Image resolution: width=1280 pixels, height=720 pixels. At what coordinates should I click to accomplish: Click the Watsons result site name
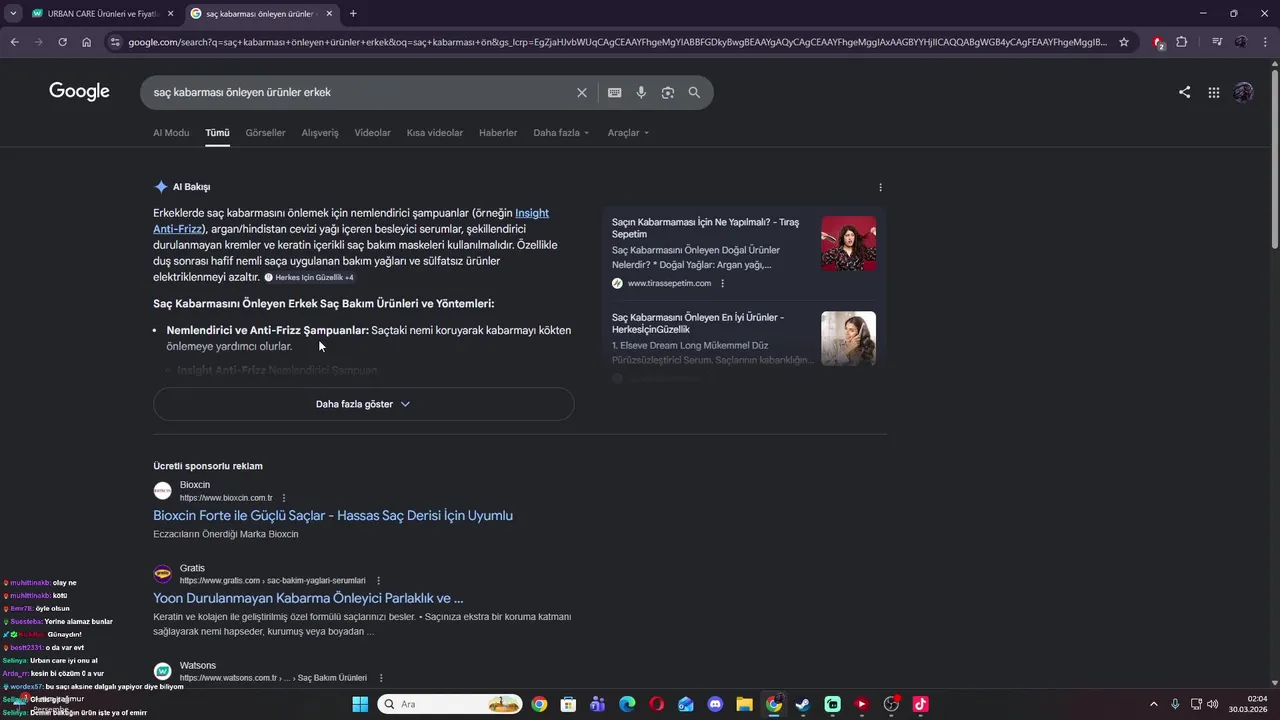click(198, 666)
